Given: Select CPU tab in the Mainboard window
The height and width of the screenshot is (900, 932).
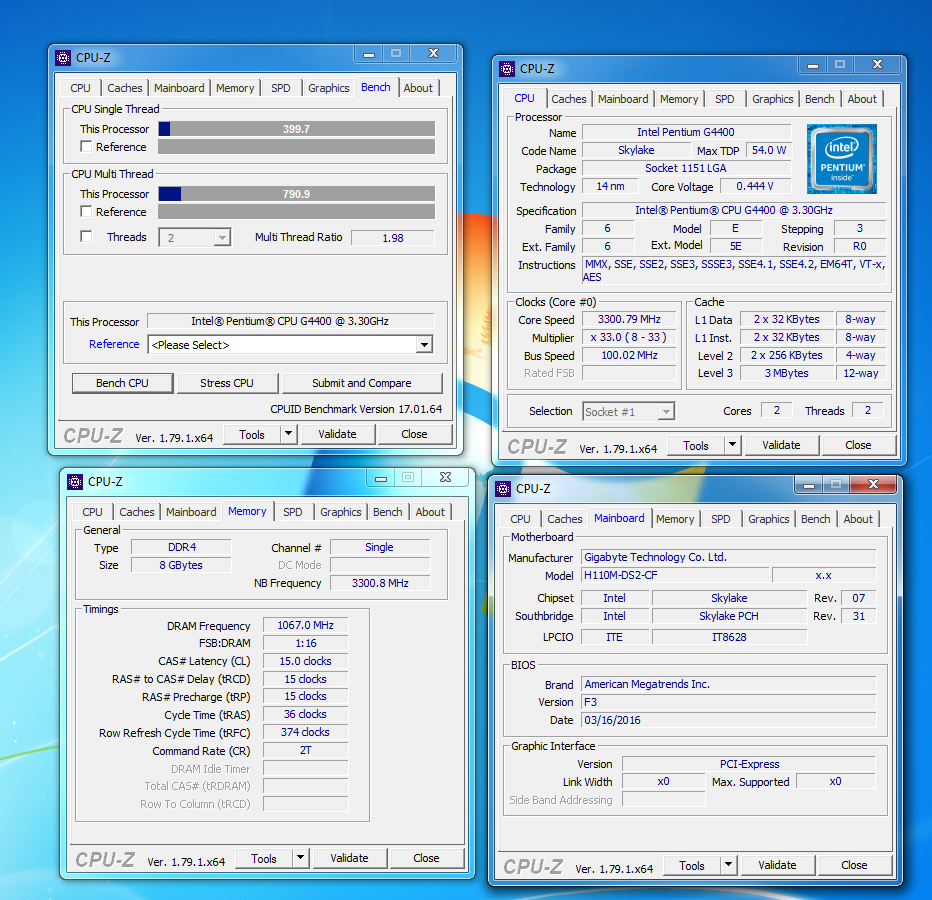Looking at the screenshot, I should tap(520, 519).
